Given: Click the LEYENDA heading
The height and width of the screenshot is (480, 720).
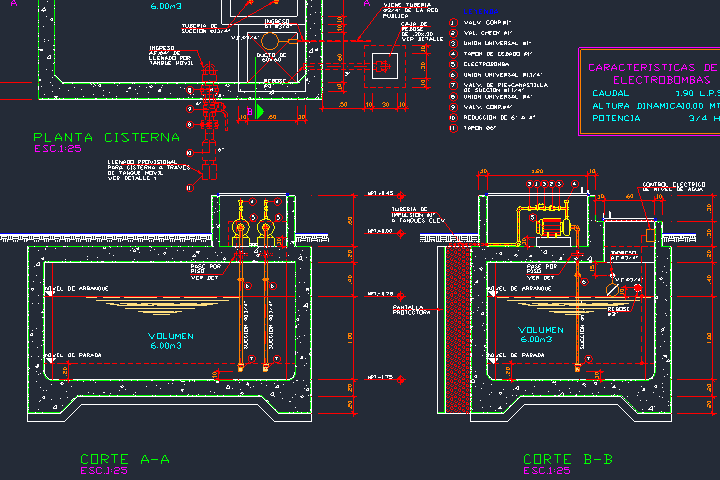Looking at the screenshot, I should tap(481, 11).
